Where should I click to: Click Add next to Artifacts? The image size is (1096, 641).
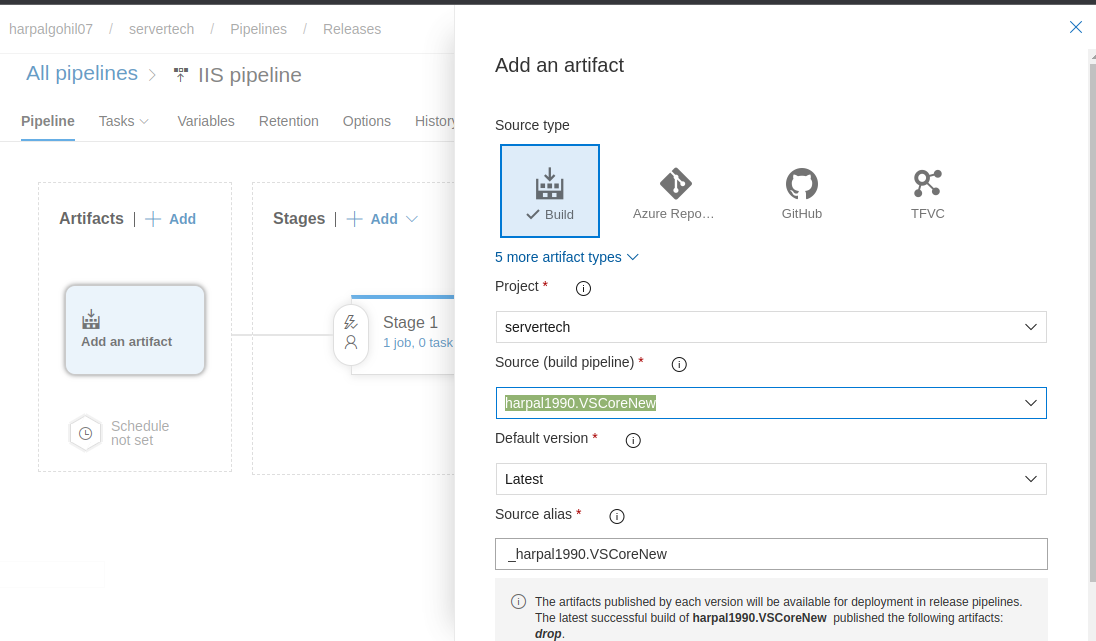click(x=171, y=219)
